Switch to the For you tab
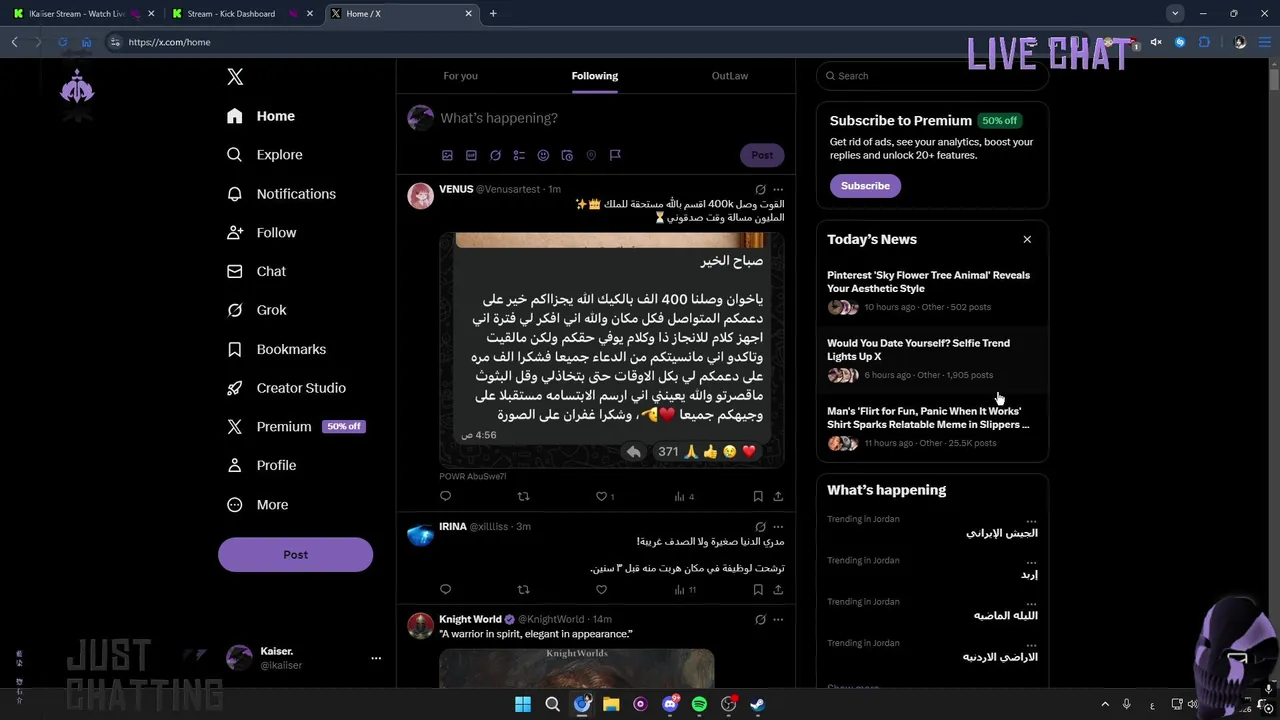The height and width of the screenshot is (720, 1280). (x=460, y=76)
